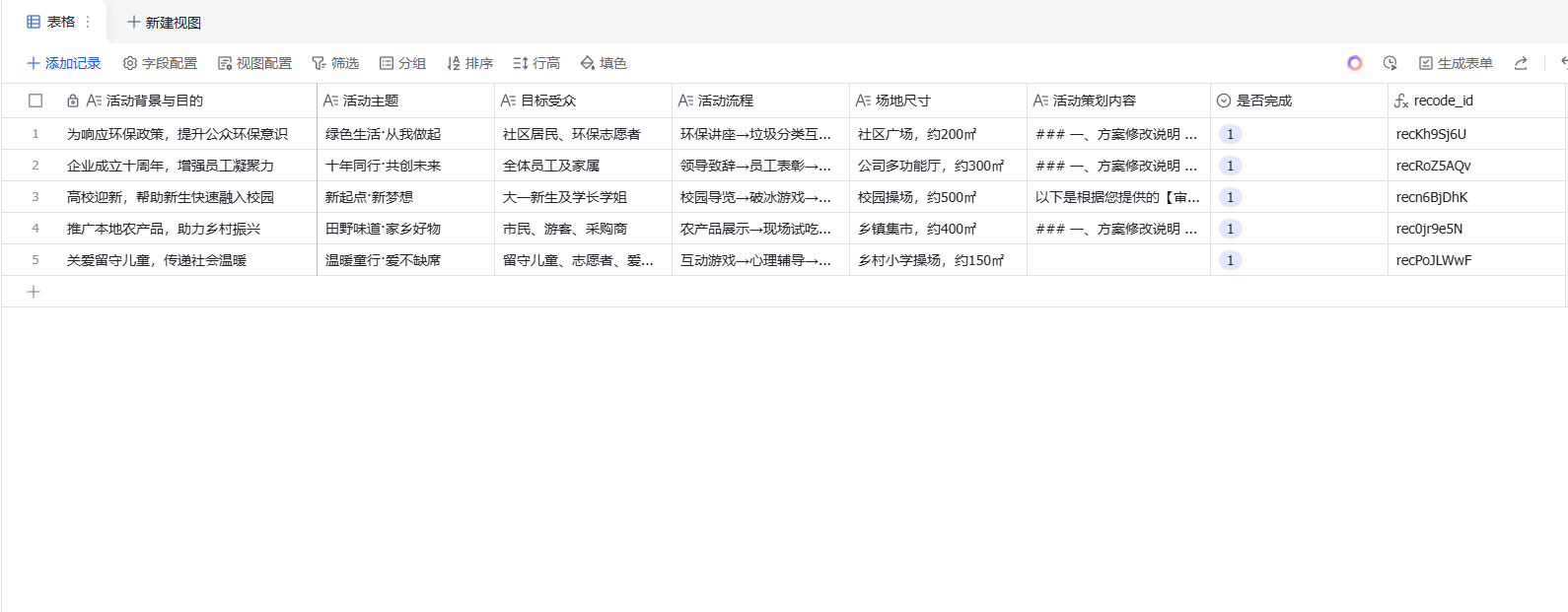Open 视图配置 view configuration

pos(254,63)
